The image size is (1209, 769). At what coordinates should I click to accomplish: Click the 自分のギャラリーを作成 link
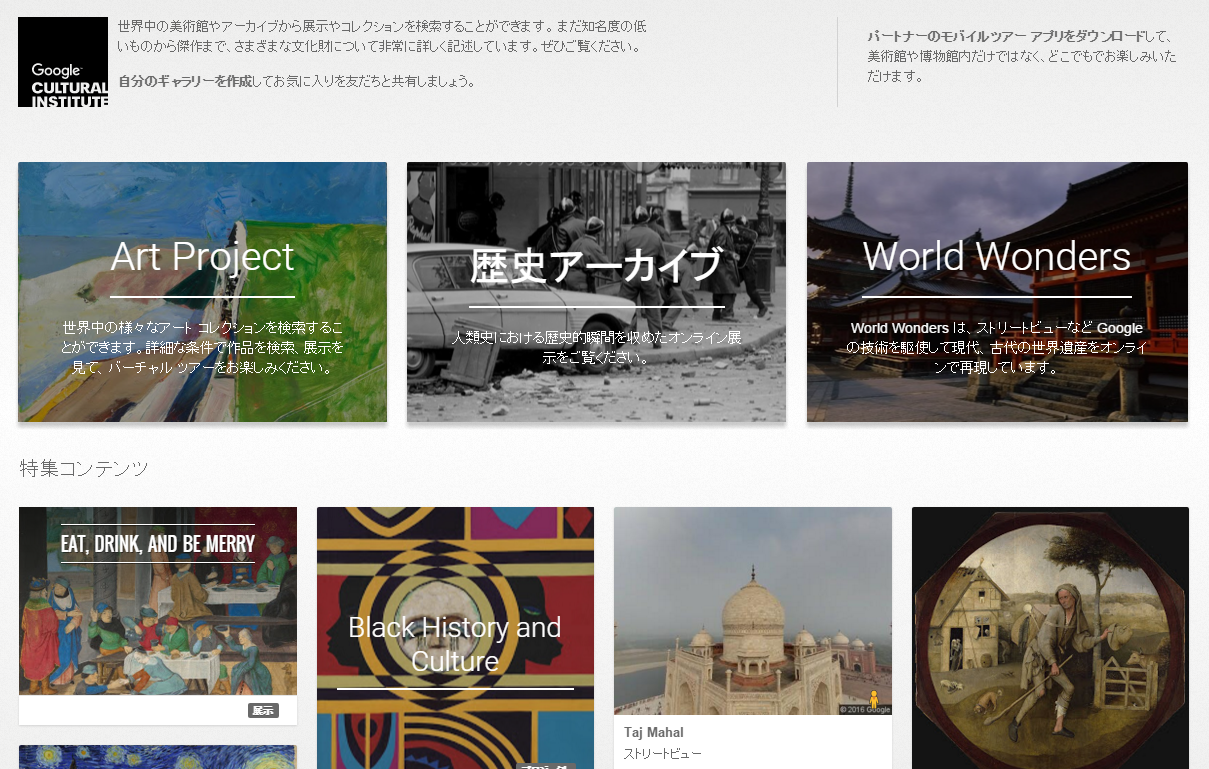tap(185, 81)
